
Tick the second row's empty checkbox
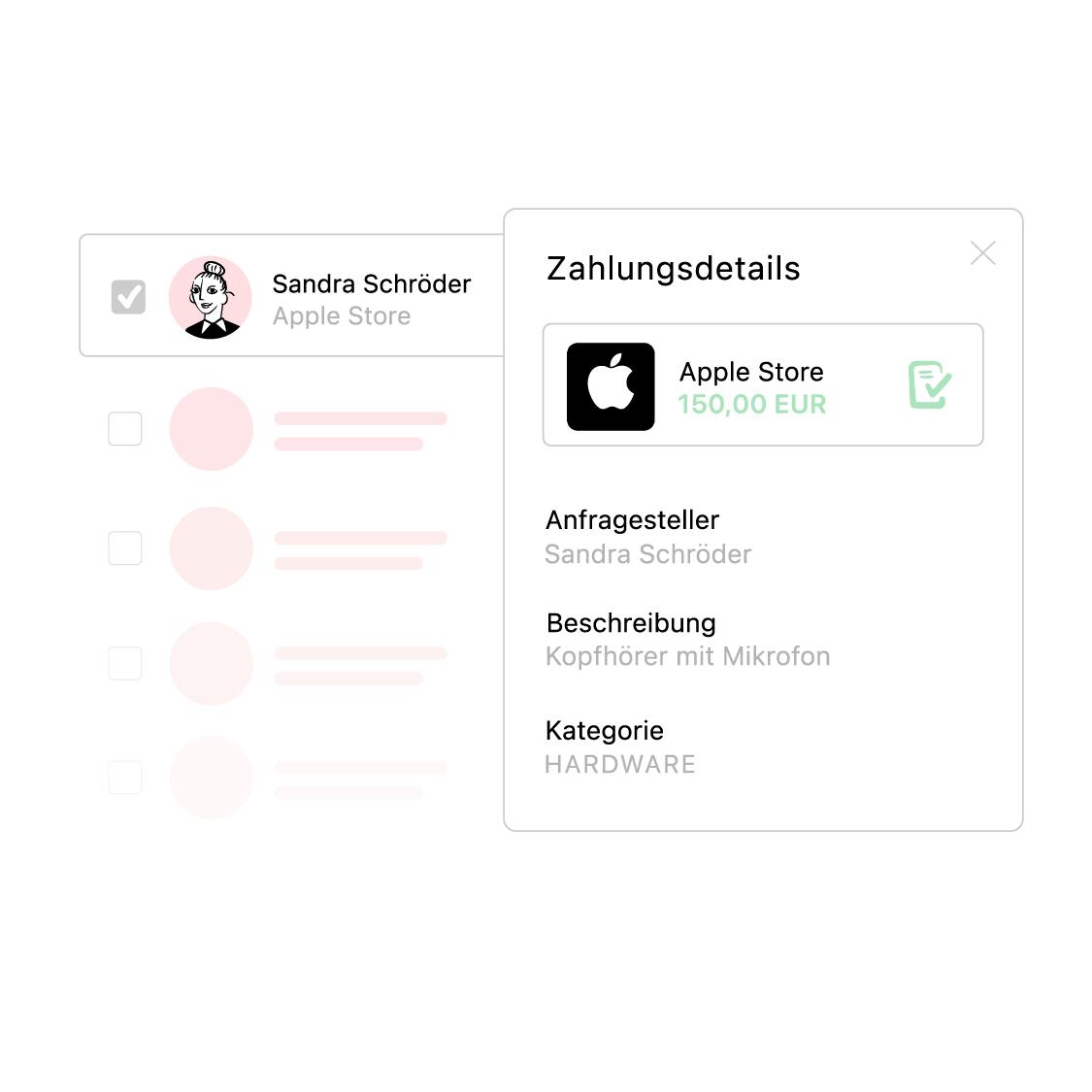(125, 428)
